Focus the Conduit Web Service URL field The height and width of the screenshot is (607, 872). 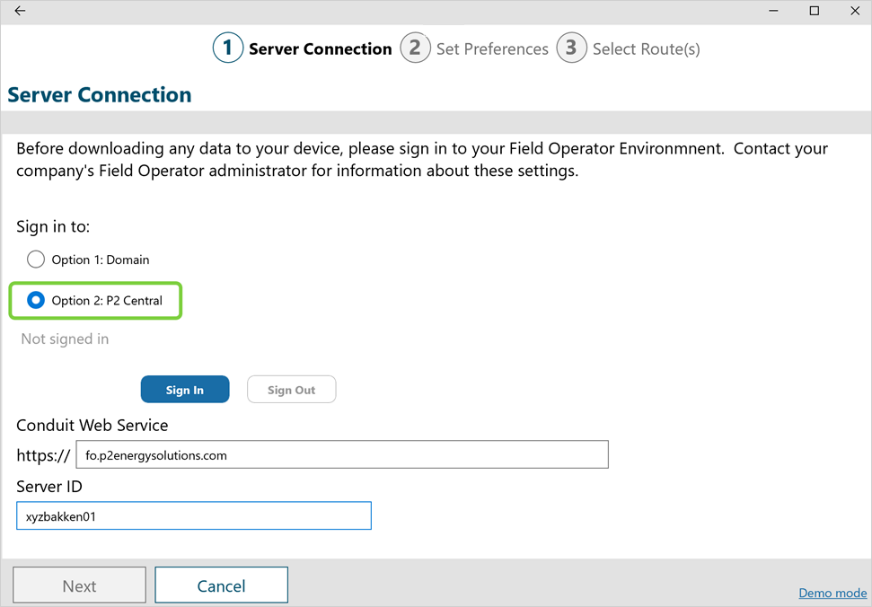tap(342, 455)
